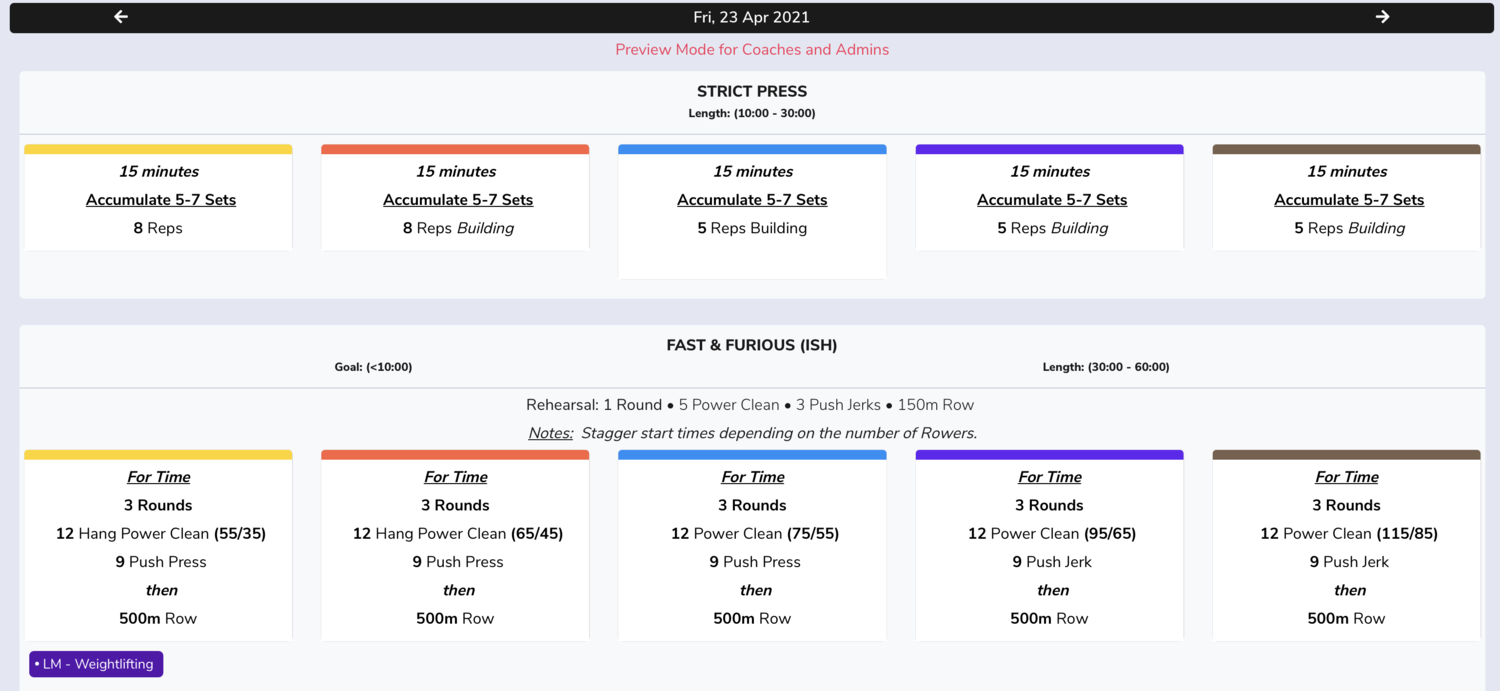Select the STRICT PRESS heading
The width and height of the screenshot is (1500, 691).
coord(752,91)
